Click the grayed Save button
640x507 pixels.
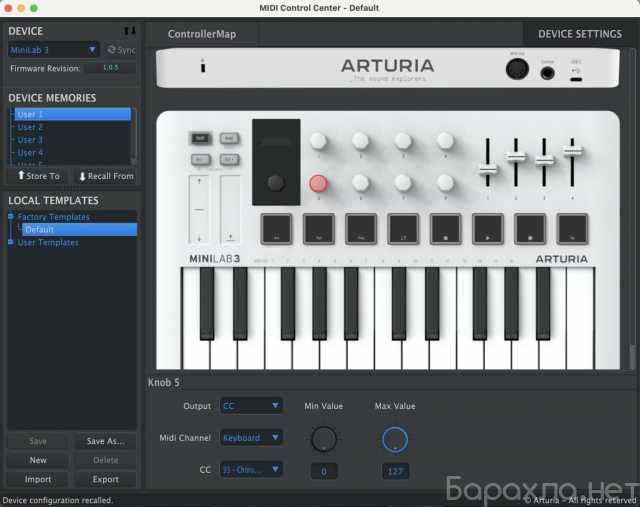38,441
